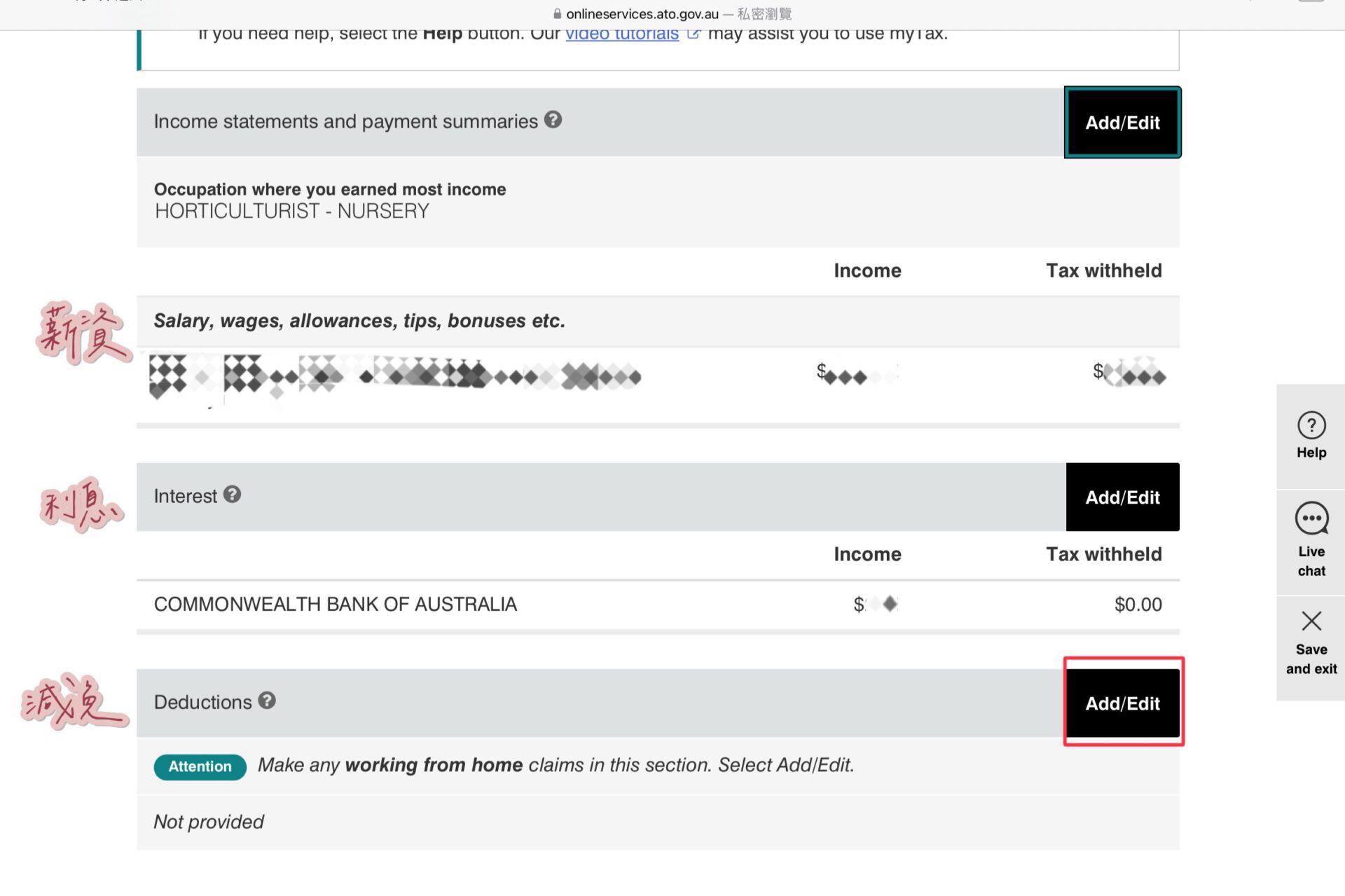Open the Help side panel
The image size is (1345, 896).
(x=1311, y=436)
